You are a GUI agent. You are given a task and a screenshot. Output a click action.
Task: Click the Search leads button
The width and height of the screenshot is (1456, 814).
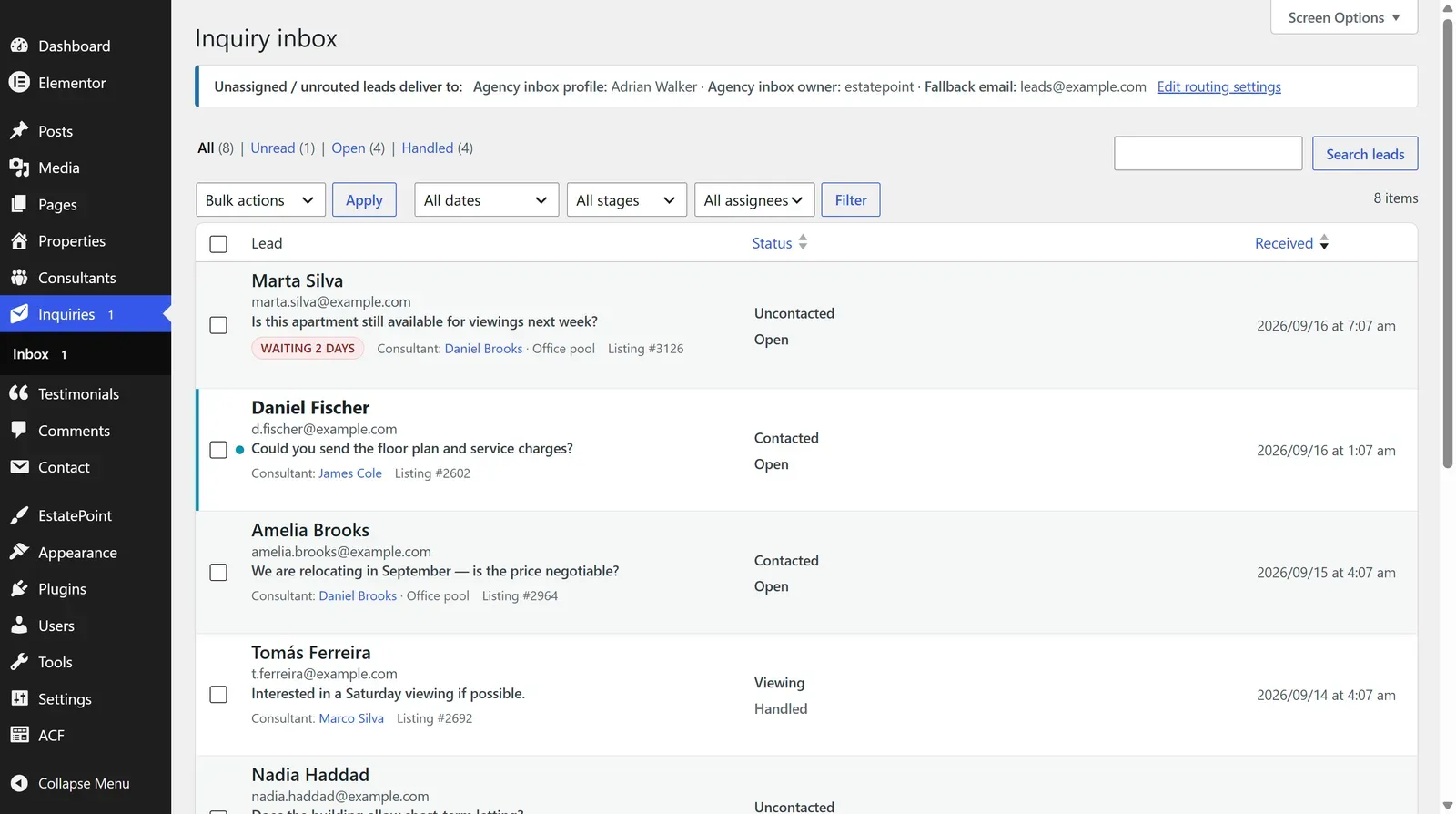(1365, 154)
